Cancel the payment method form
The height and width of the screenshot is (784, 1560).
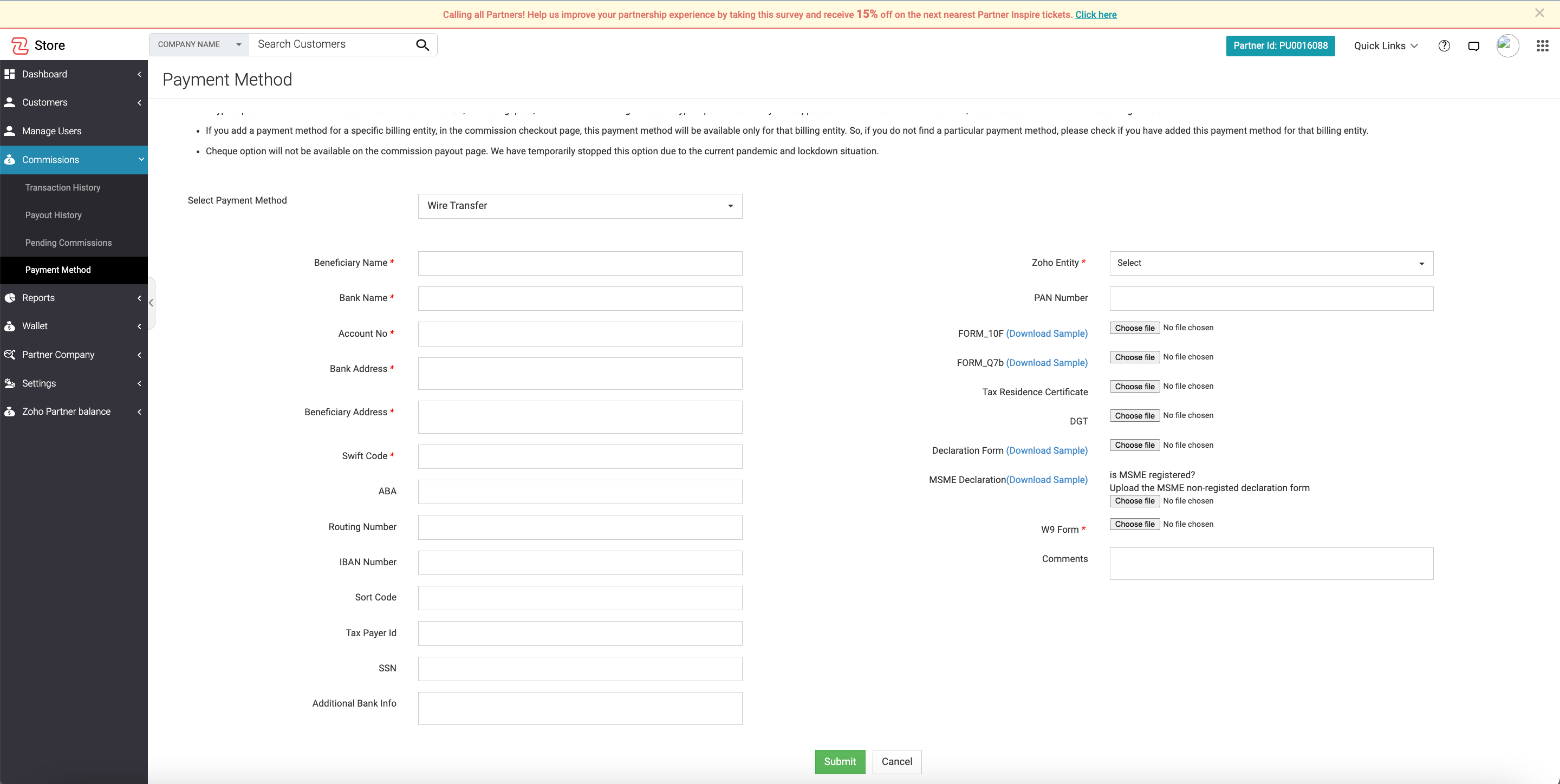click(x=896, y=762)
